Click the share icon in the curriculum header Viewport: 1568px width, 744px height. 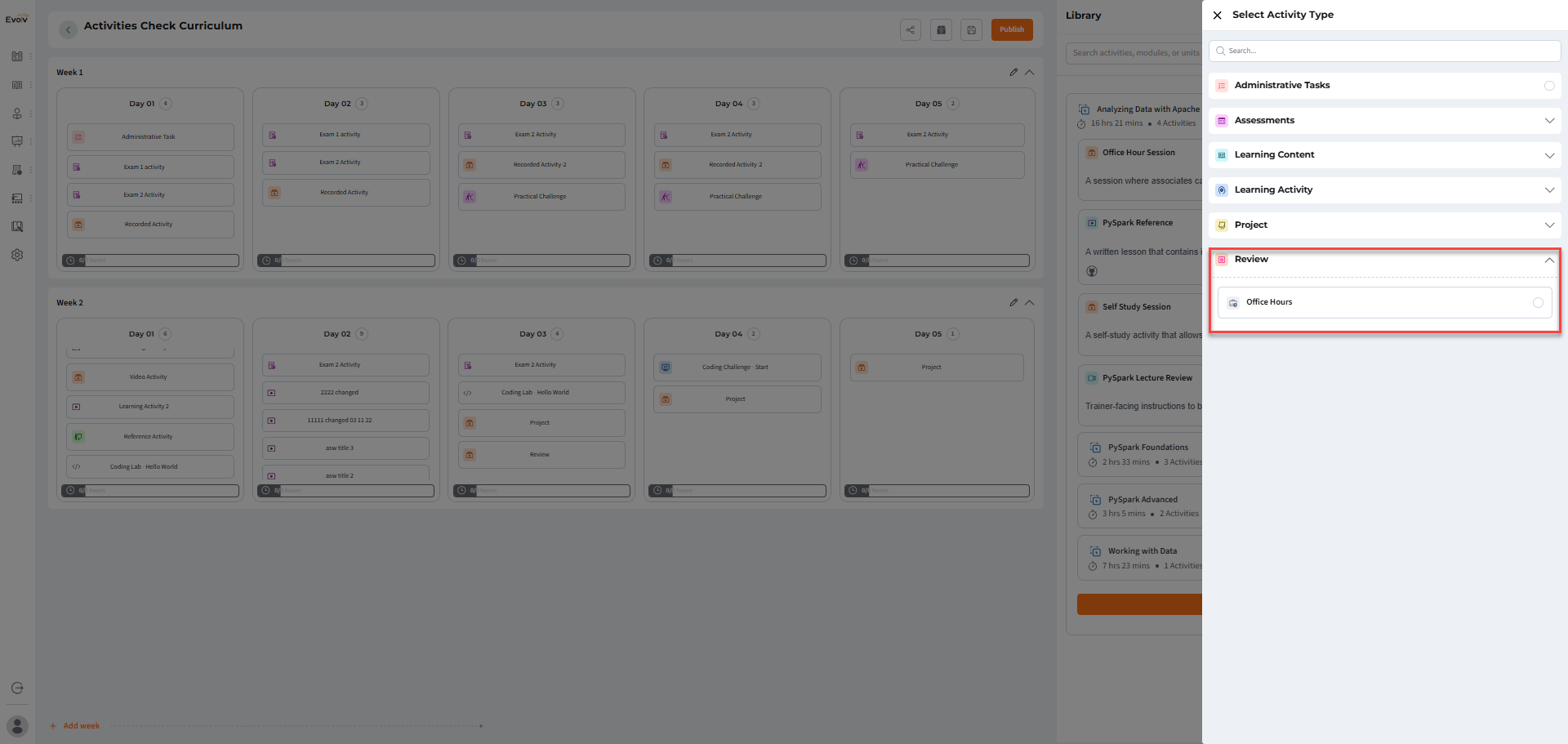(911, 30)
